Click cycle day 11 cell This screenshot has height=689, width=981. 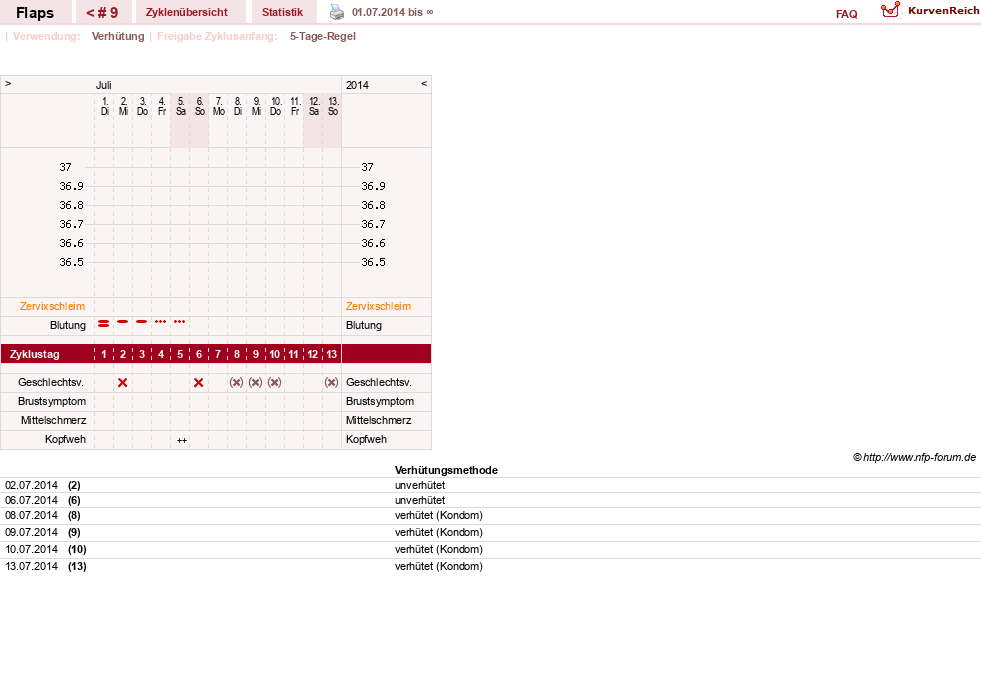293,354
